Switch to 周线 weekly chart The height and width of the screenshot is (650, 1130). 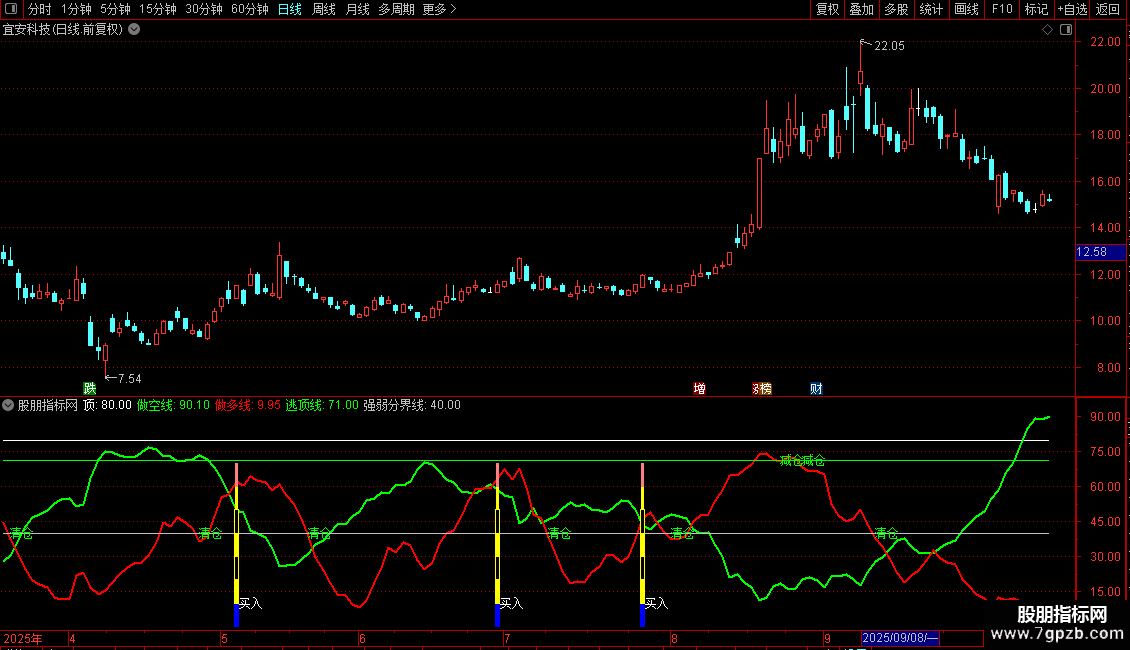click(324, 9)
